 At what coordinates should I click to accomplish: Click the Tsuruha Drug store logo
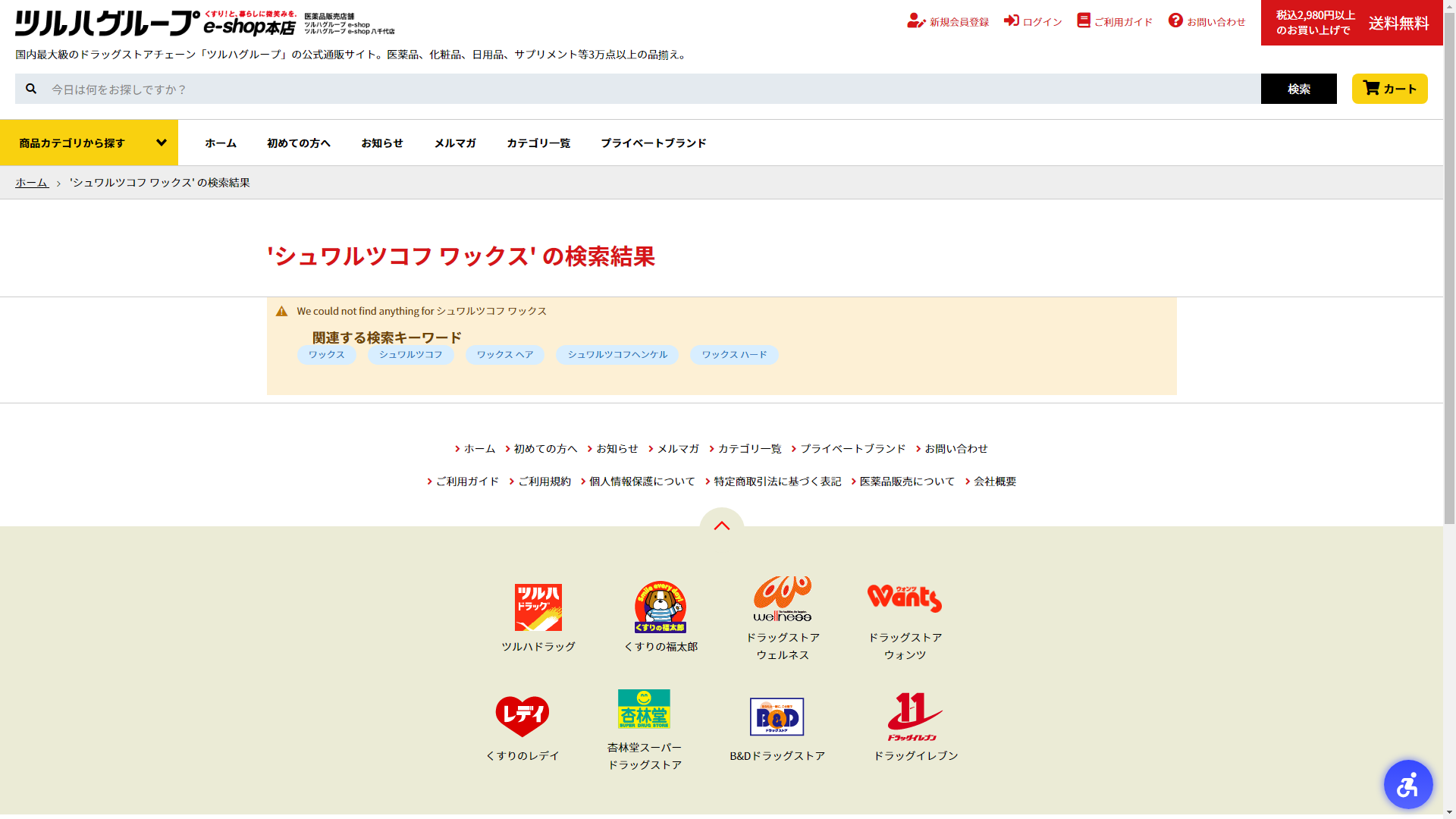pyautogui.click(x=538, y=607)
